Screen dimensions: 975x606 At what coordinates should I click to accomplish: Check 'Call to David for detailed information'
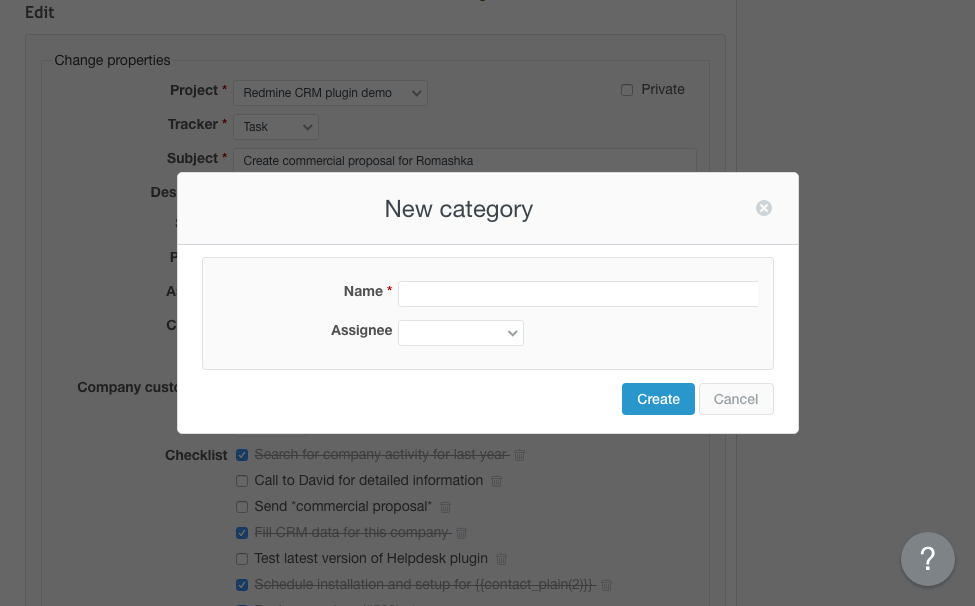coord(242,481)
